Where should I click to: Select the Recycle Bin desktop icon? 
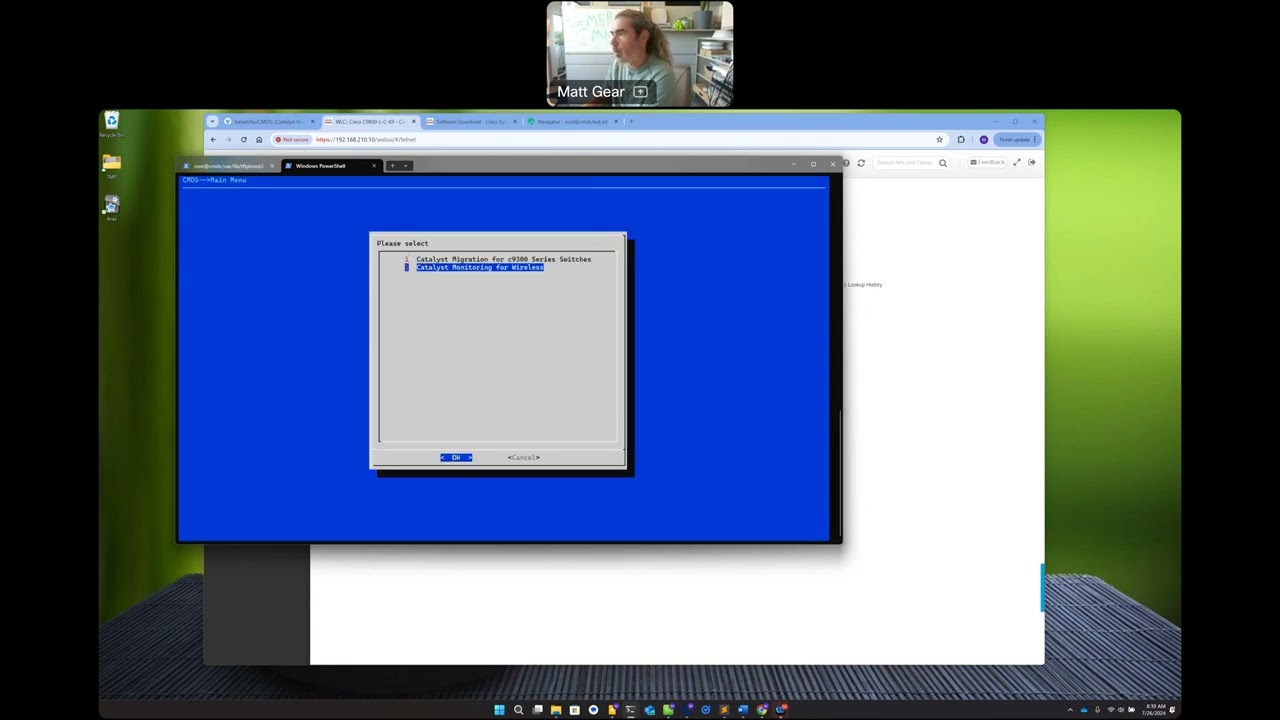tap(112, 124)
